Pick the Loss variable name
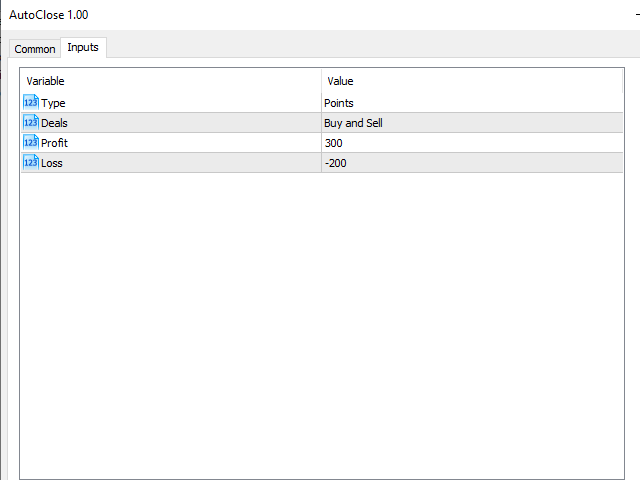Image resolution: width=640 pixels, height=480 pixels. [x=52, y=163]
